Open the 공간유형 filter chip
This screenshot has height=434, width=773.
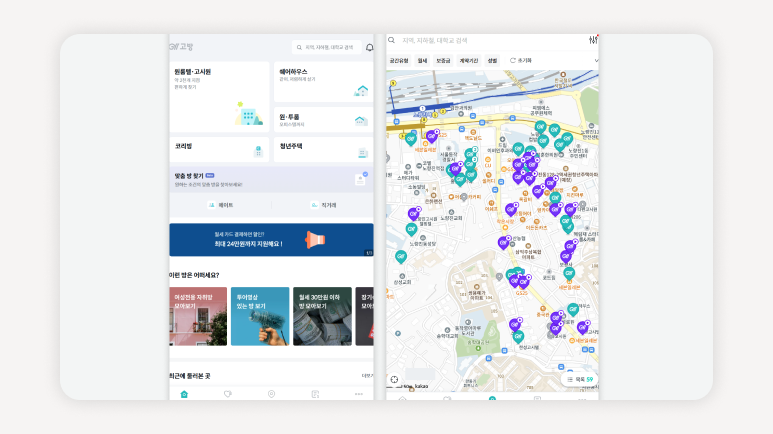399,61
